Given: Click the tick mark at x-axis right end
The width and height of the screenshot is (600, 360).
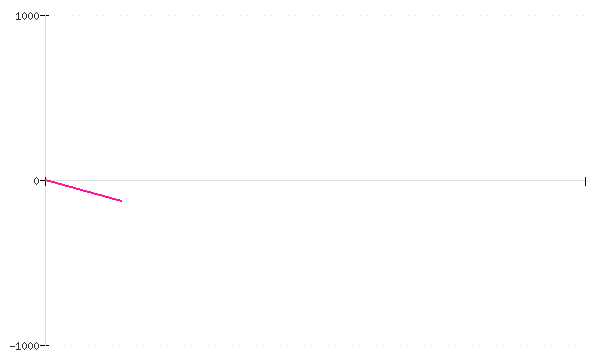Looking at the screenshot, I should click(585, 181).
